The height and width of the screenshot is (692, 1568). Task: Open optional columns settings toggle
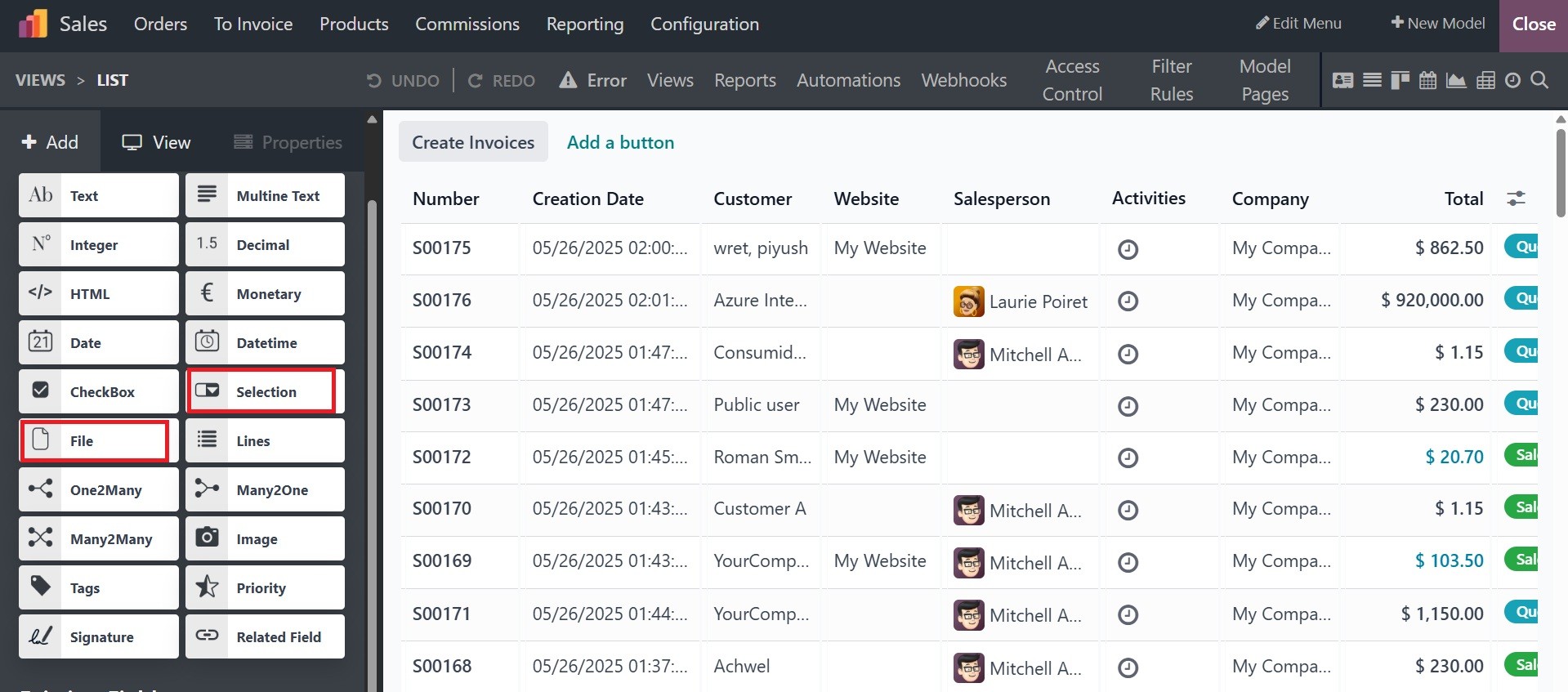pos(1516,199)
